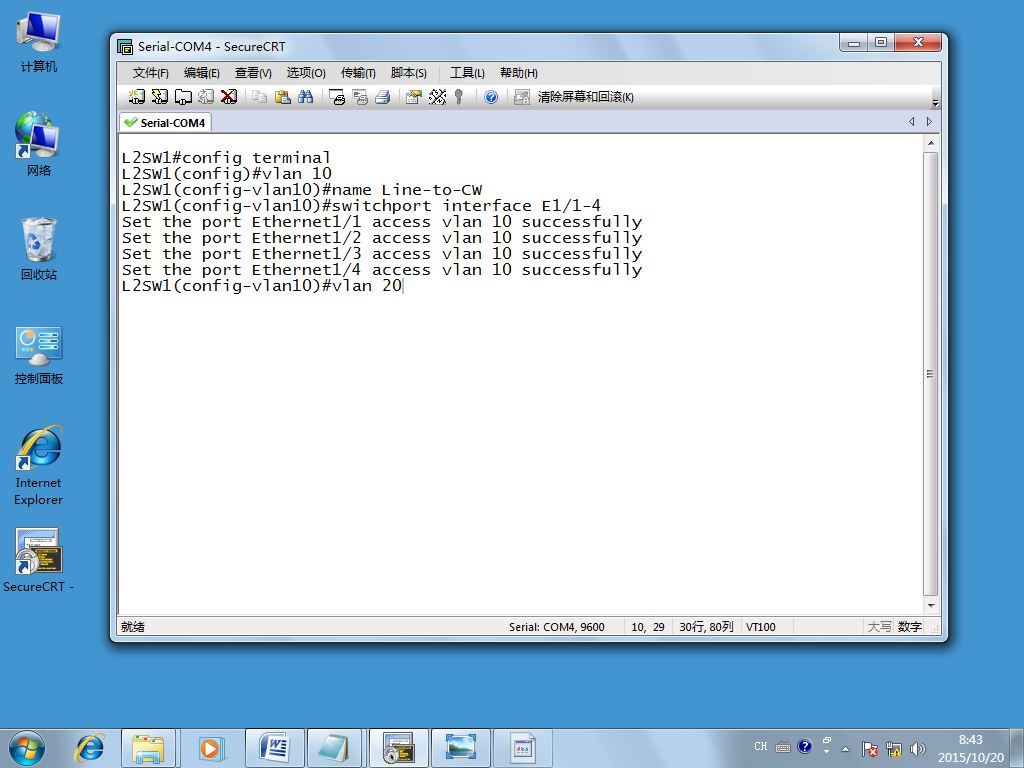
Task: Click the volume speaker tray icon
Action: 918,748
